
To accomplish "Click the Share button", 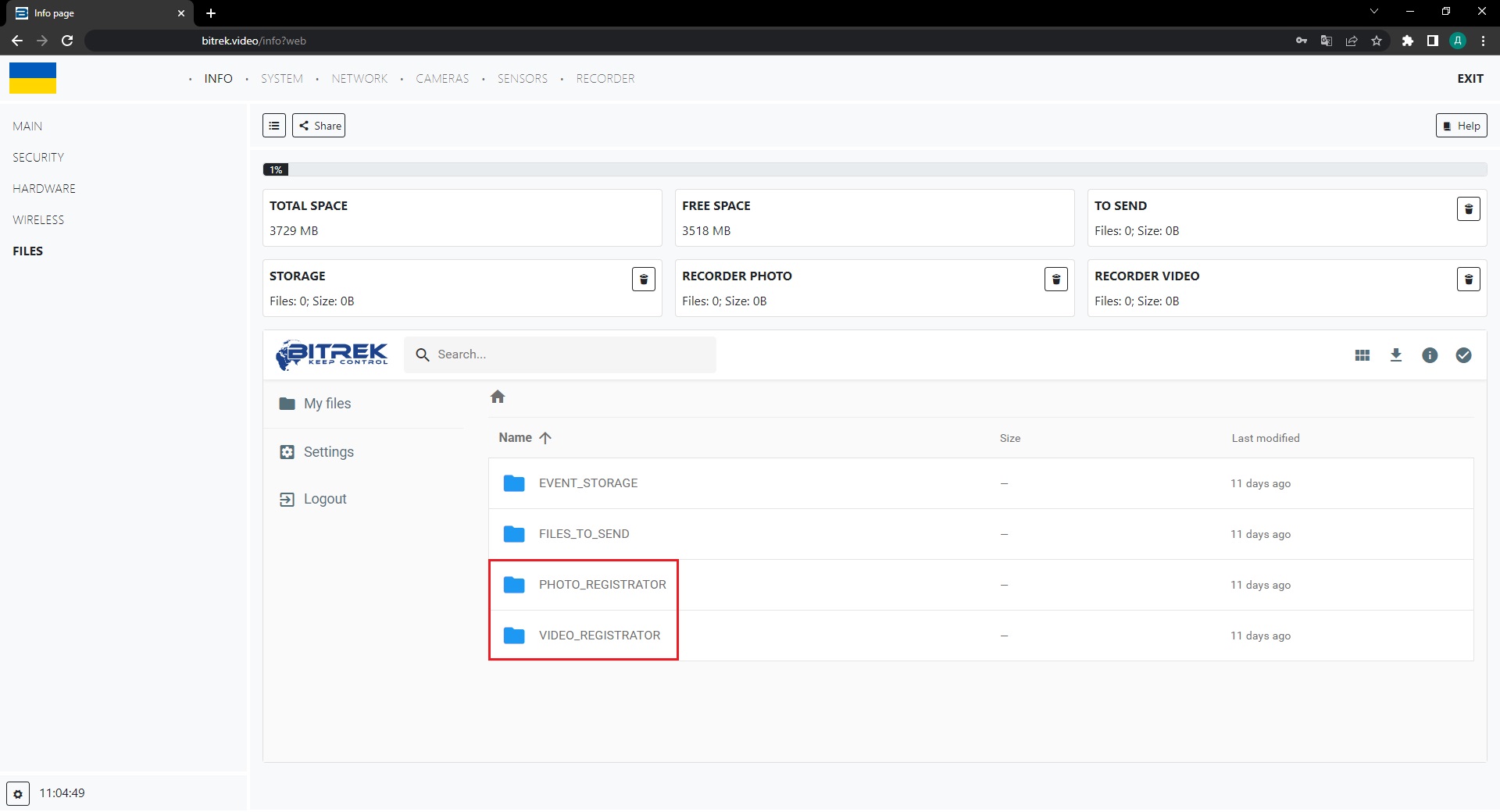I will [319, 126].
